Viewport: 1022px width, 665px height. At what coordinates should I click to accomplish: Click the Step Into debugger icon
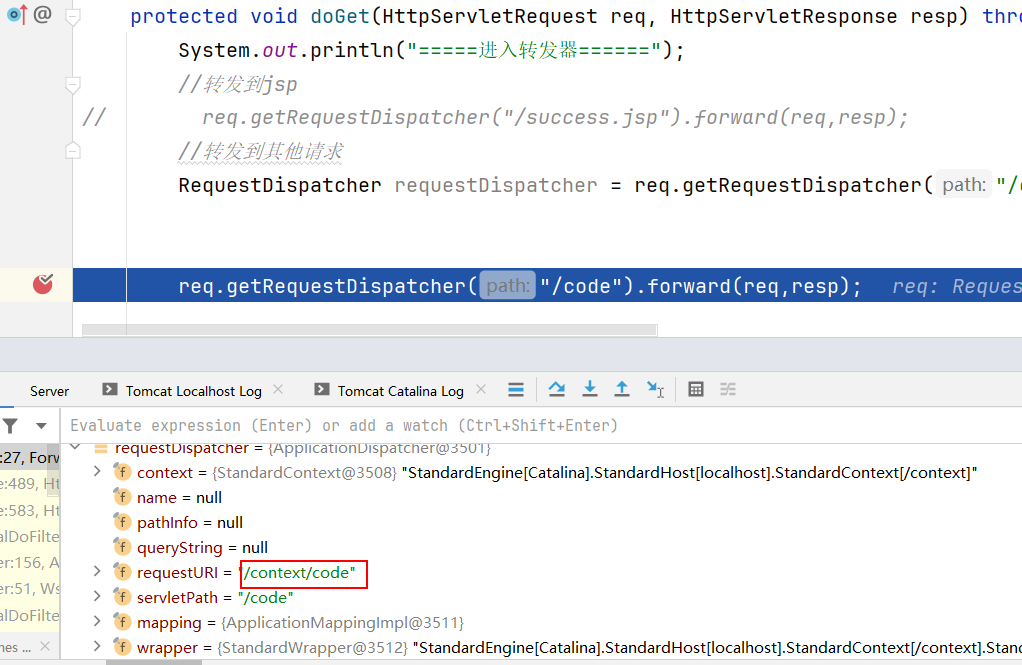coord(590,389)
